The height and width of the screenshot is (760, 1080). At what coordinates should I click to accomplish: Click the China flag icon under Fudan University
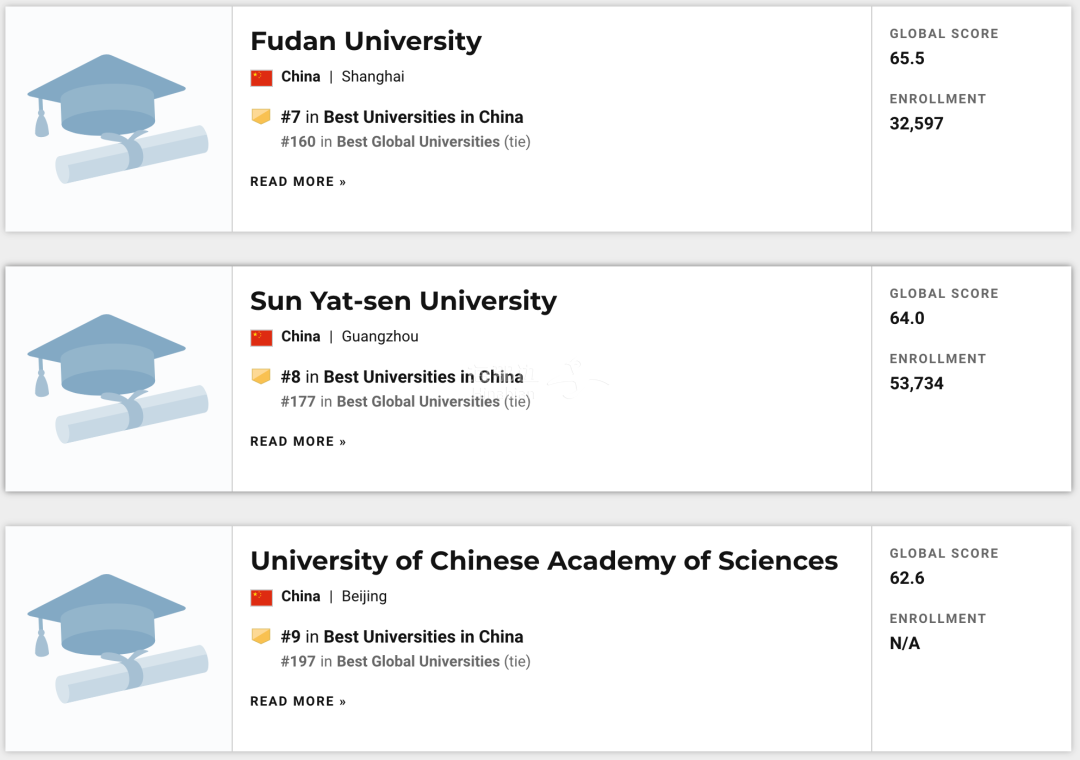261,78
